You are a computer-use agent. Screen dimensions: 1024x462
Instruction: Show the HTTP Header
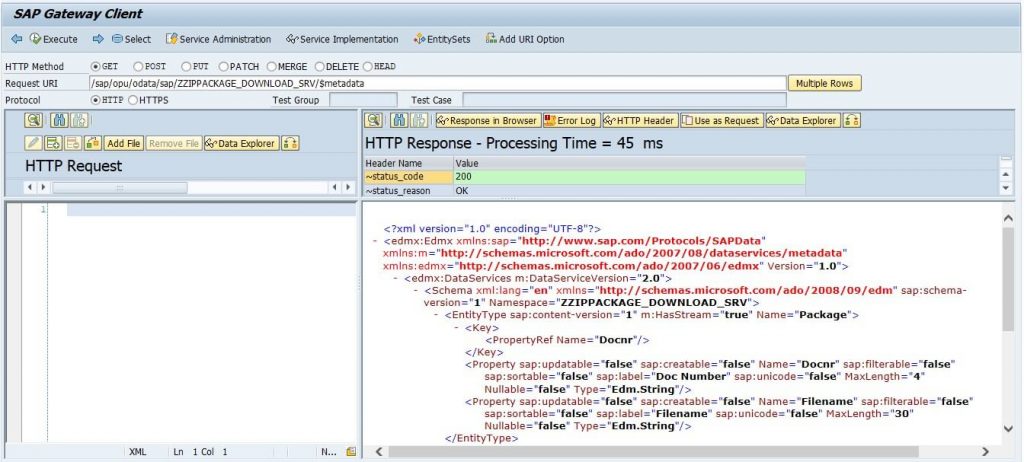point(639,120)
